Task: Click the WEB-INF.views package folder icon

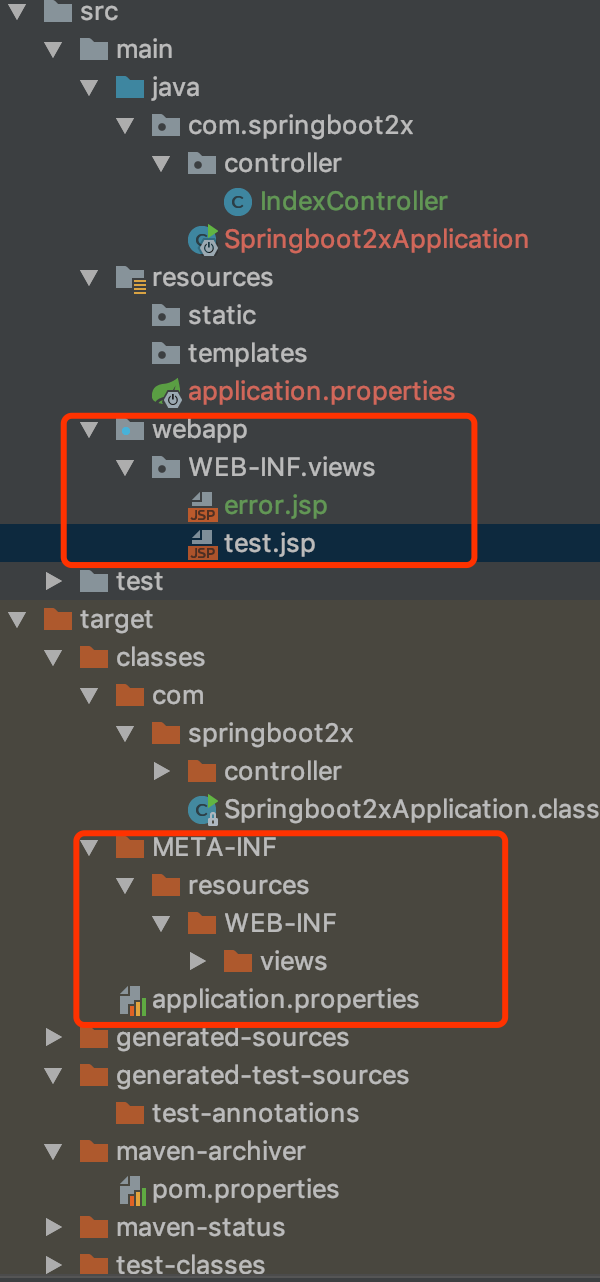Action: [166, 468]
